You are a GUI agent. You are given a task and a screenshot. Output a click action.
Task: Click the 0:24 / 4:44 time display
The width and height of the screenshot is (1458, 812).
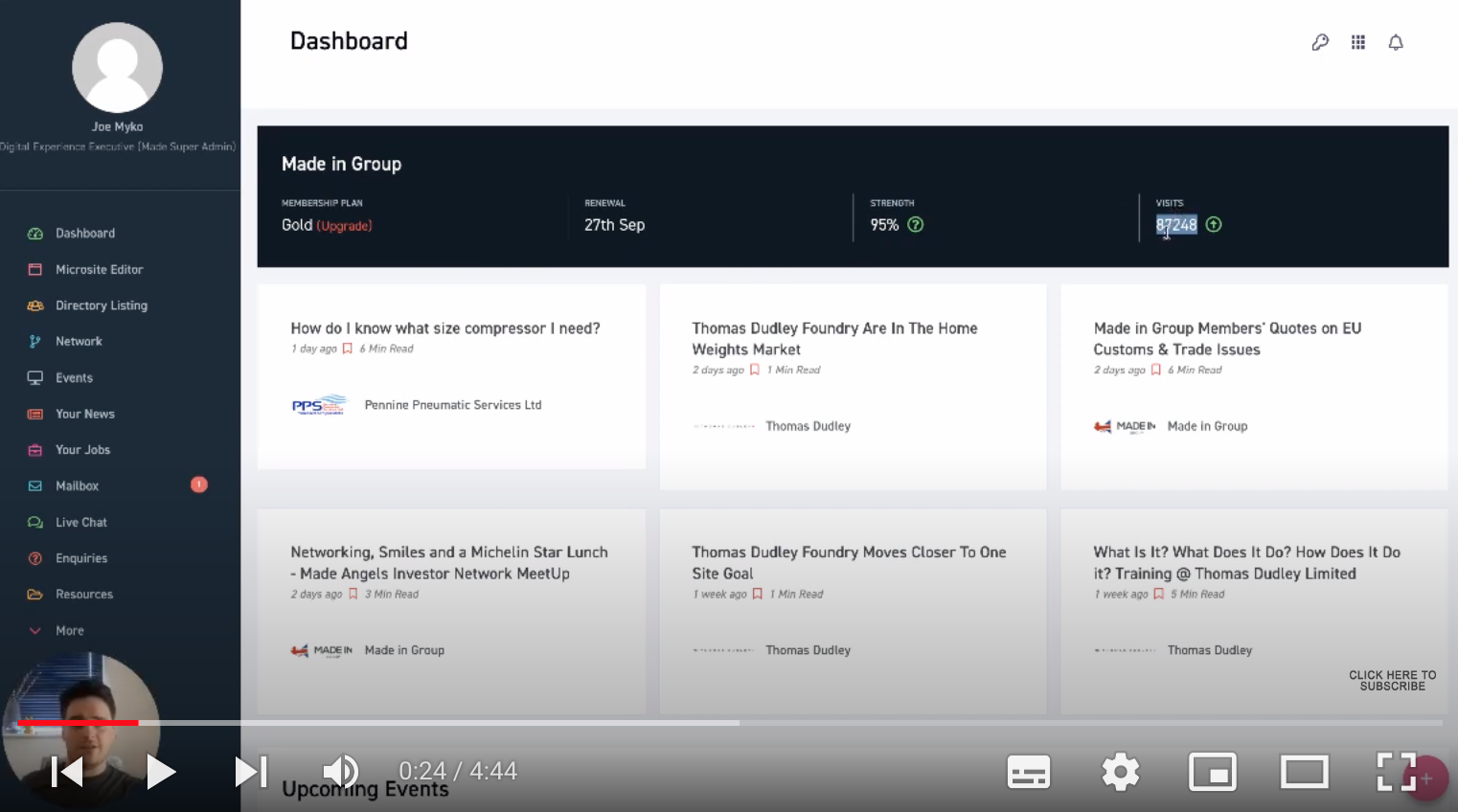tap(458, 772)
